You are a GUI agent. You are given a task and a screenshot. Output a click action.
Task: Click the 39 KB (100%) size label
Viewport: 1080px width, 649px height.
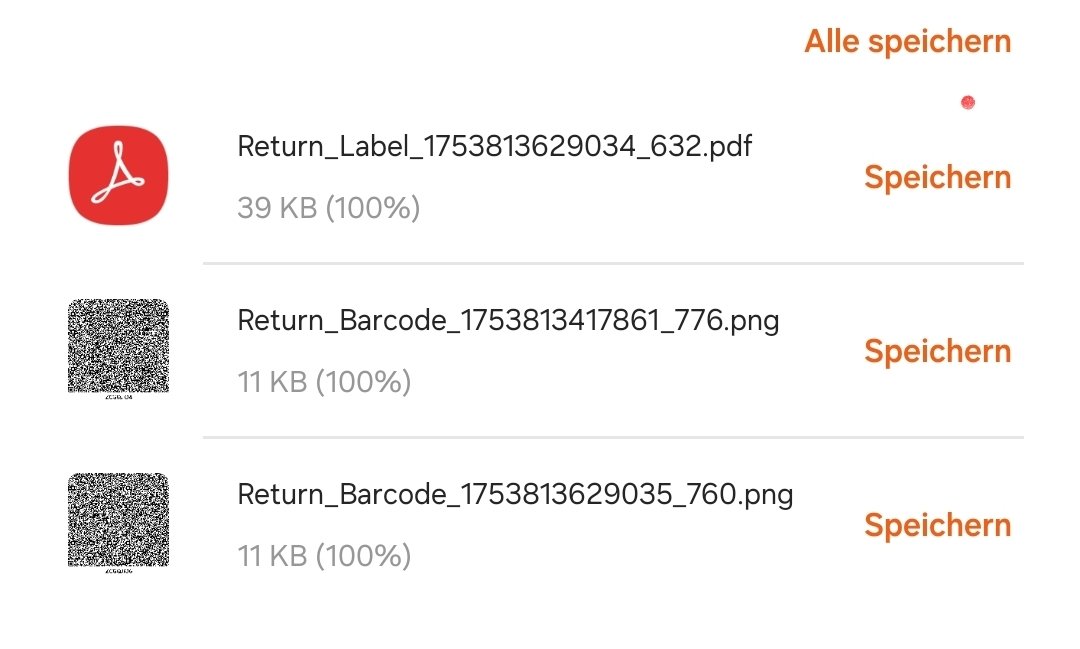(328, 208)
